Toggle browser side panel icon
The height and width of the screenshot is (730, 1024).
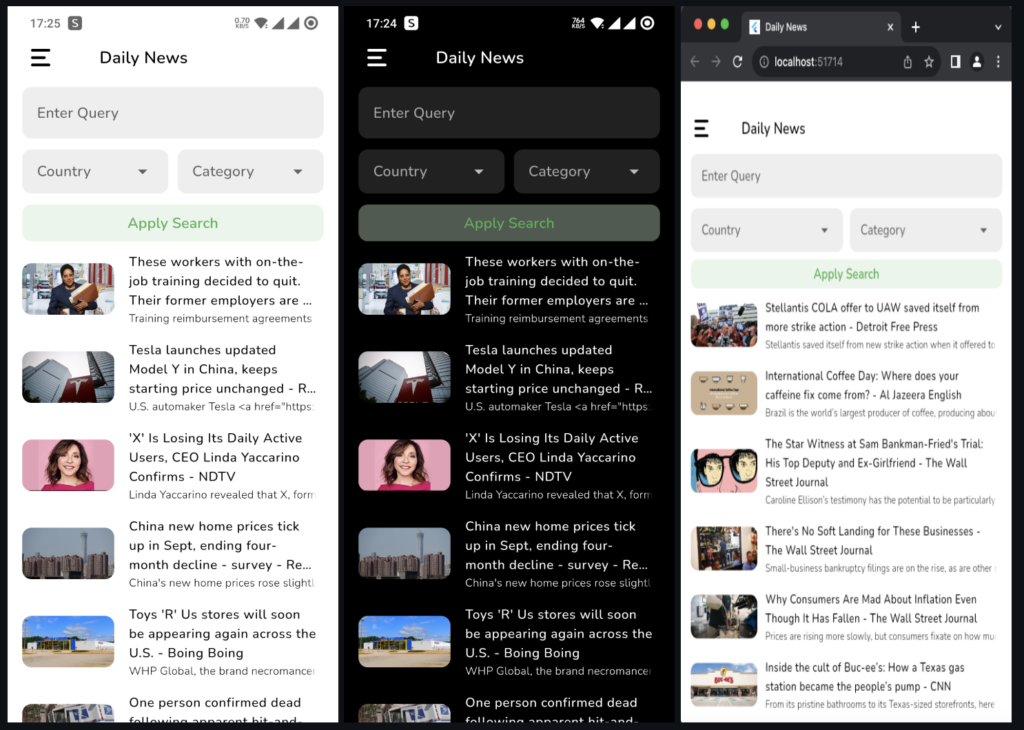(955, 61)
